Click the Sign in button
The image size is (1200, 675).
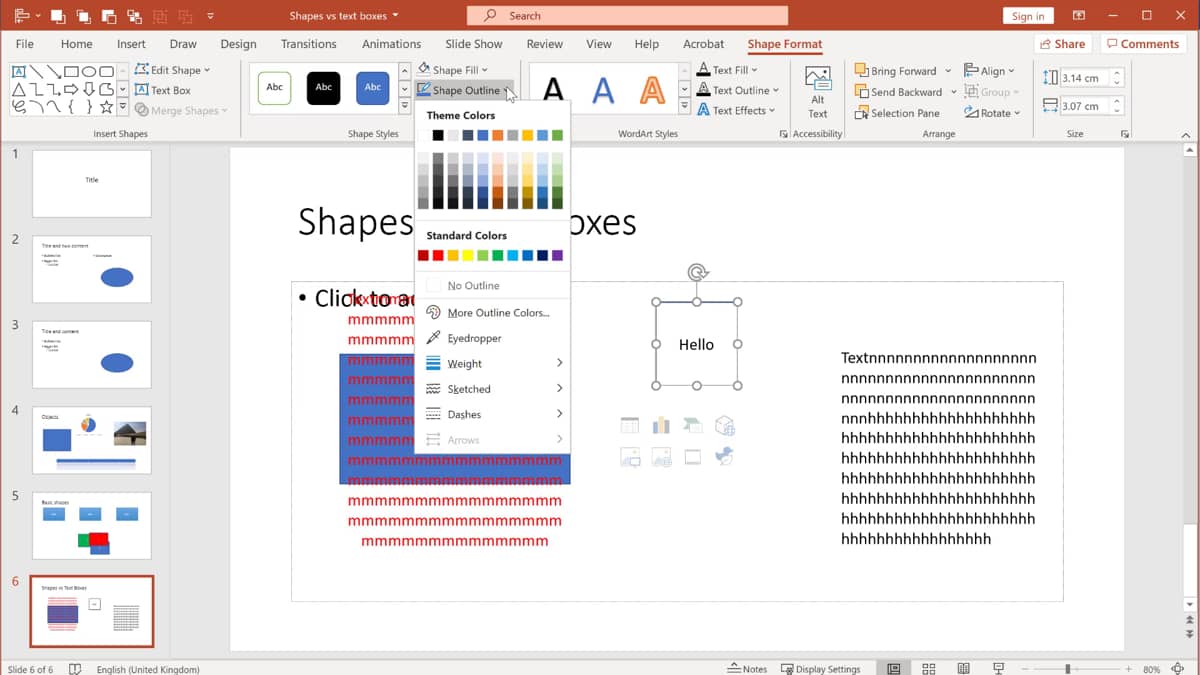click(1028, 16)
